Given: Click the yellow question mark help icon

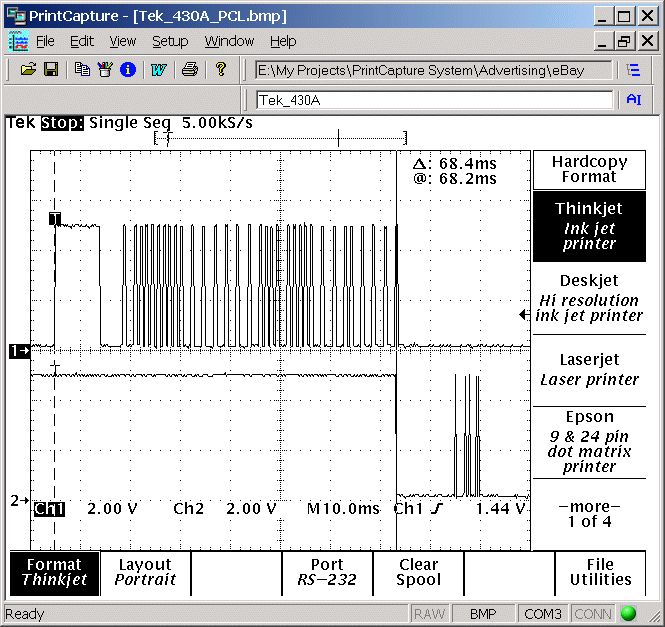Looking at the screenshot, I should coord(221,69).
